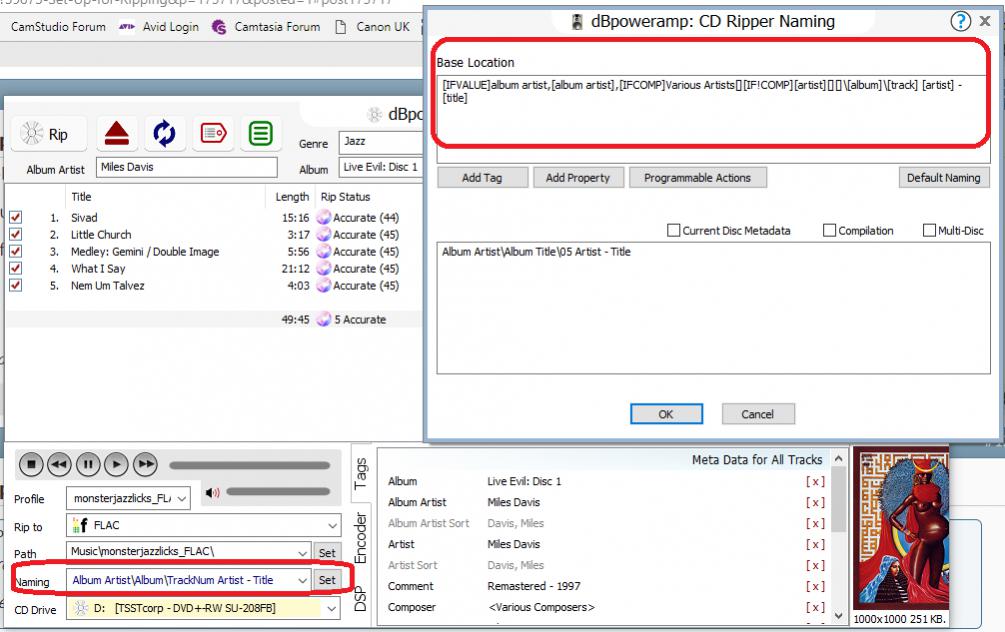This screenshot has height=632, width=1005.
Task: Click the Add Tag button
Action: 483,178
